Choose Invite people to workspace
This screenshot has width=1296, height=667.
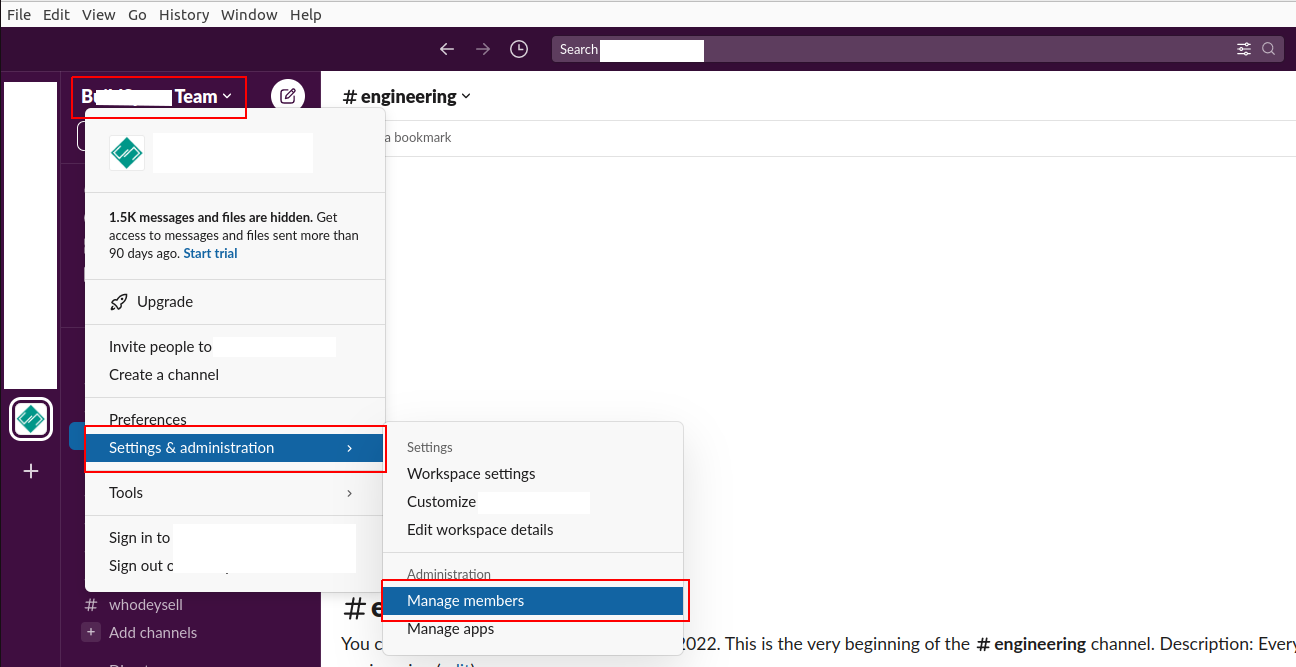point(235,347)
